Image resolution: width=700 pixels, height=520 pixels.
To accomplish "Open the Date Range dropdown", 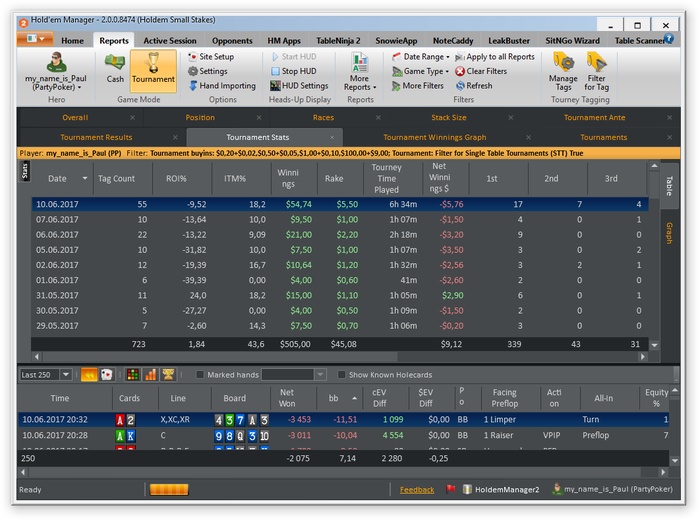I will coord(421,57).
